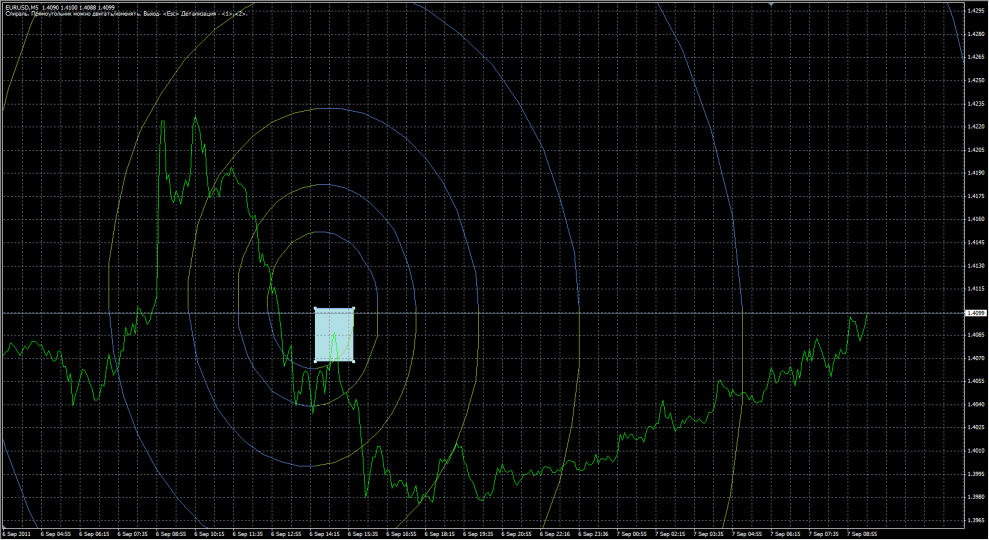Click the rectangle's bottom-right corner handle

pos(354,361)
